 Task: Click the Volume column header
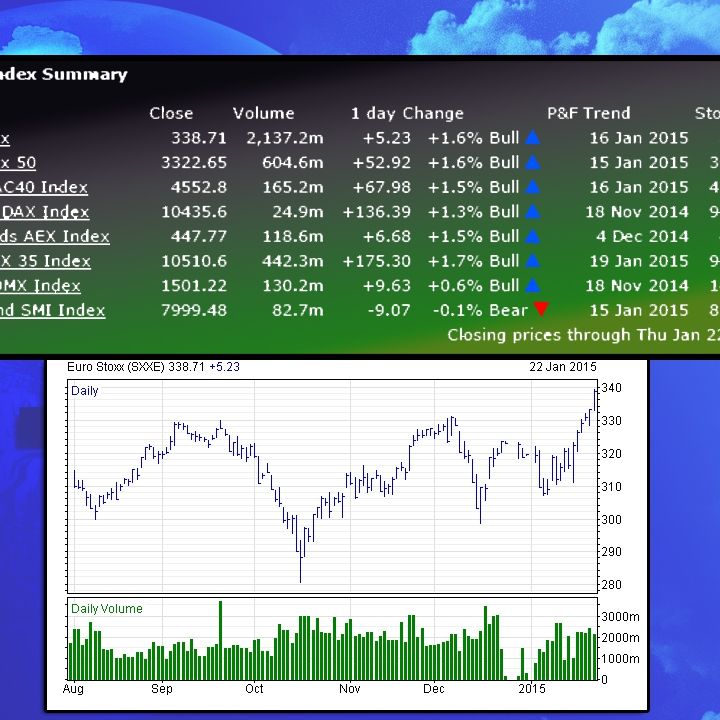point(264,113)
